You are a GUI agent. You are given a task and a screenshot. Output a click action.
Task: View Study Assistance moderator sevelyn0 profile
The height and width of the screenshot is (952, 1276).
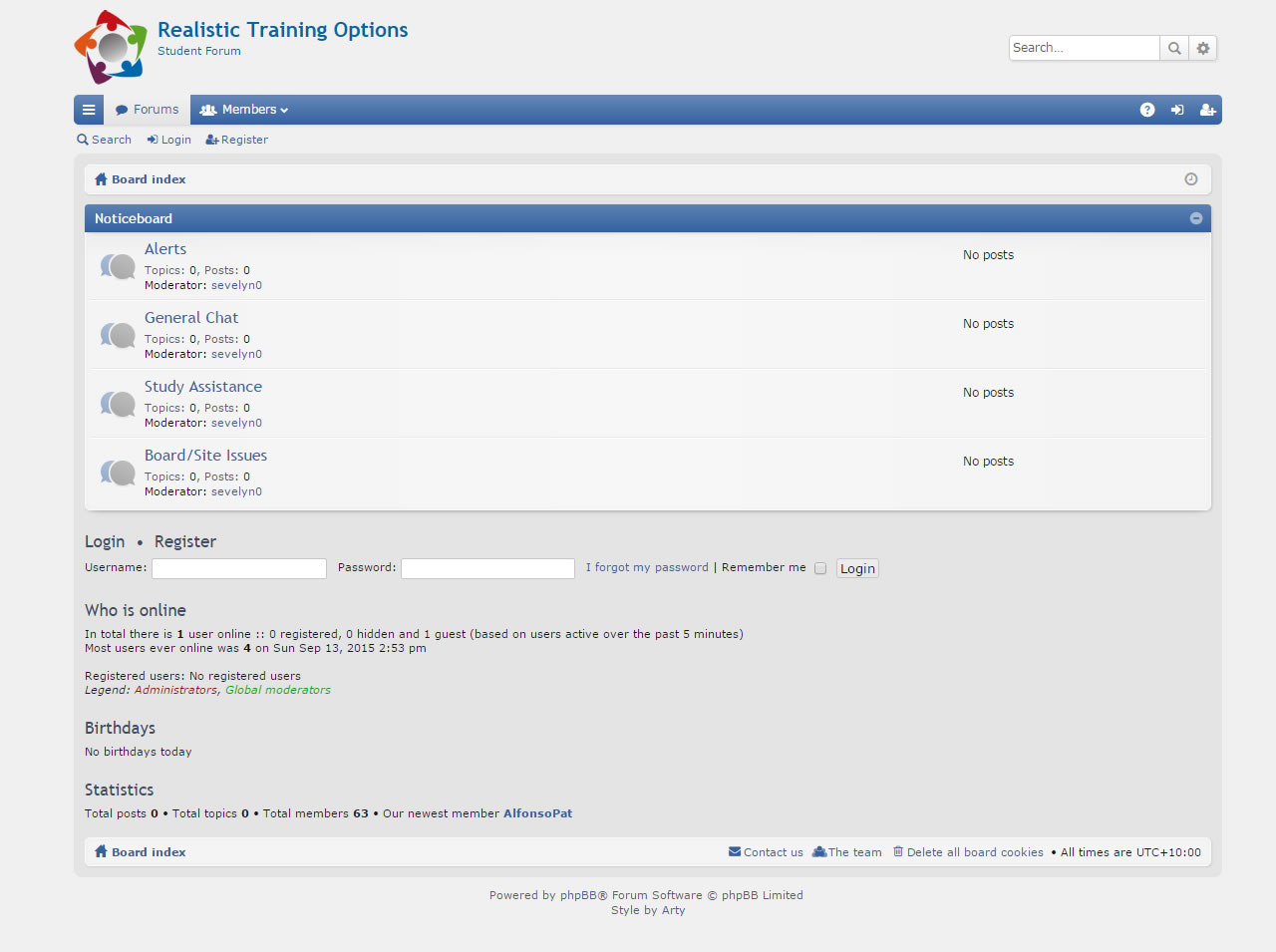(236, 423)
